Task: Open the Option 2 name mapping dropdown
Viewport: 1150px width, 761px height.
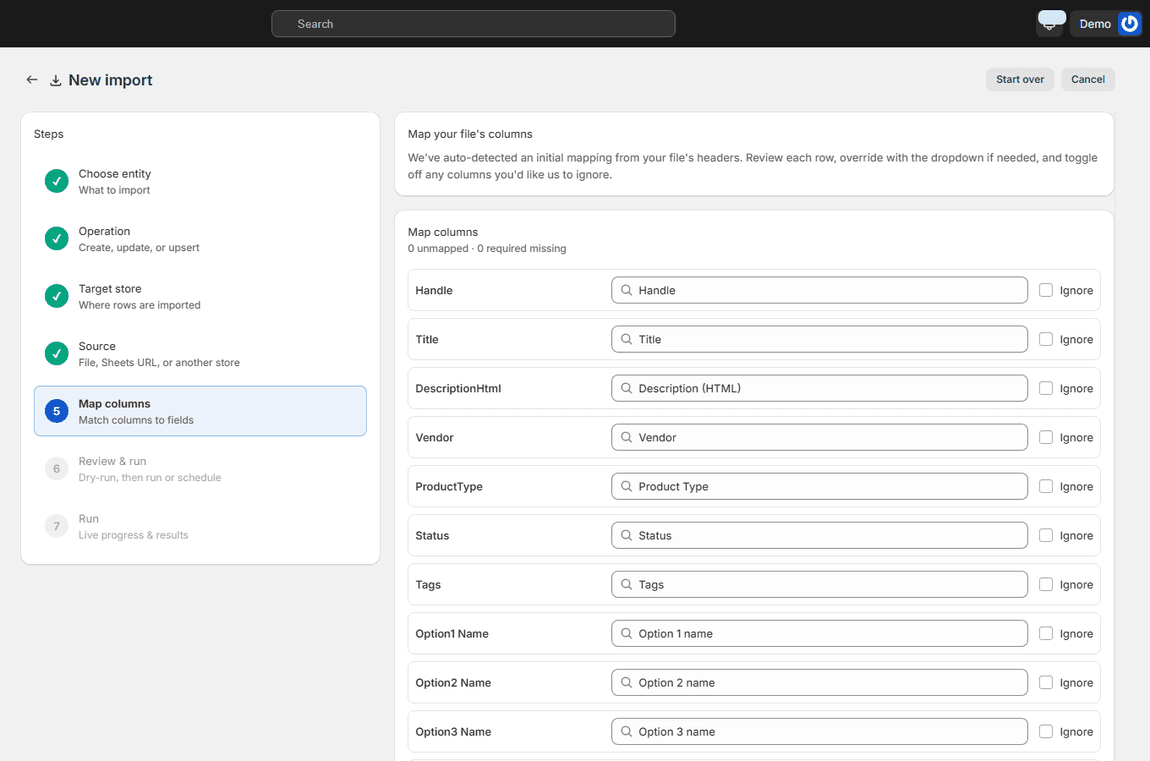Action: (x=819, y=683)
